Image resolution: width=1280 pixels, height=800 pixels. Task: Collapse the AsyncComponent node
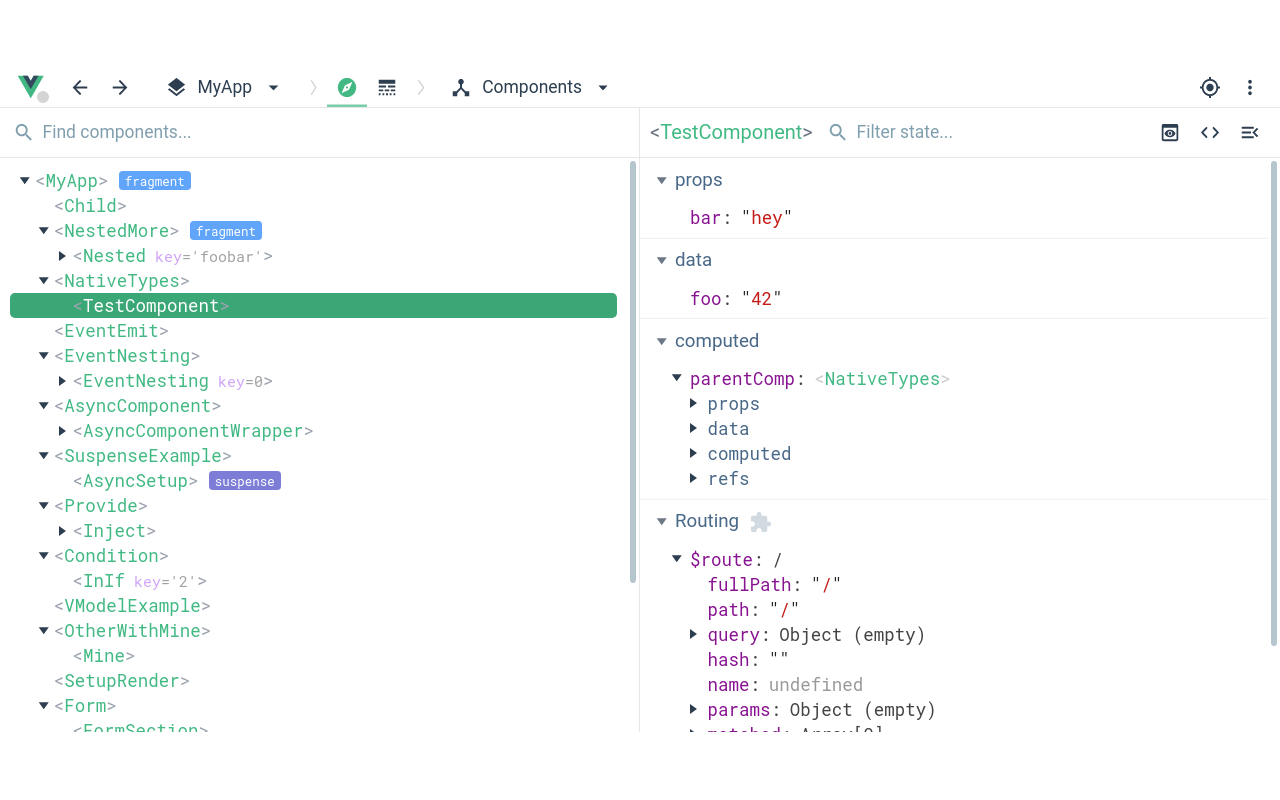[44, 406]
